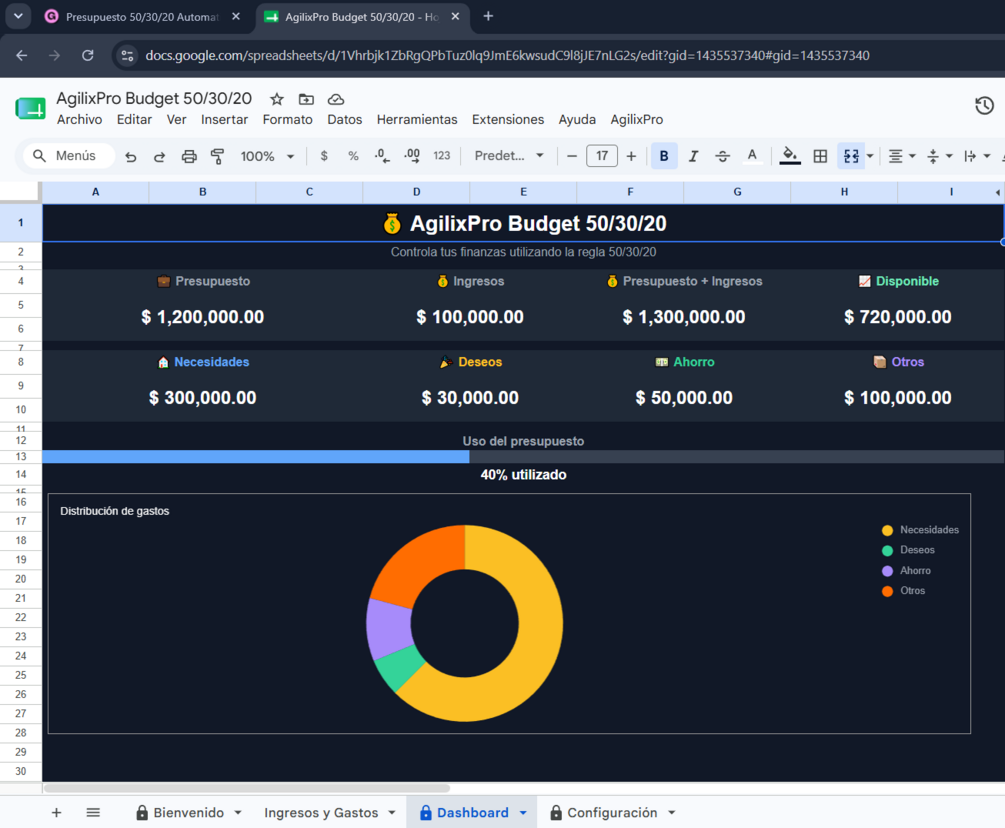1005x828 pixels.
Task: Open the all sheets list
Action: [x=93, y=813]
